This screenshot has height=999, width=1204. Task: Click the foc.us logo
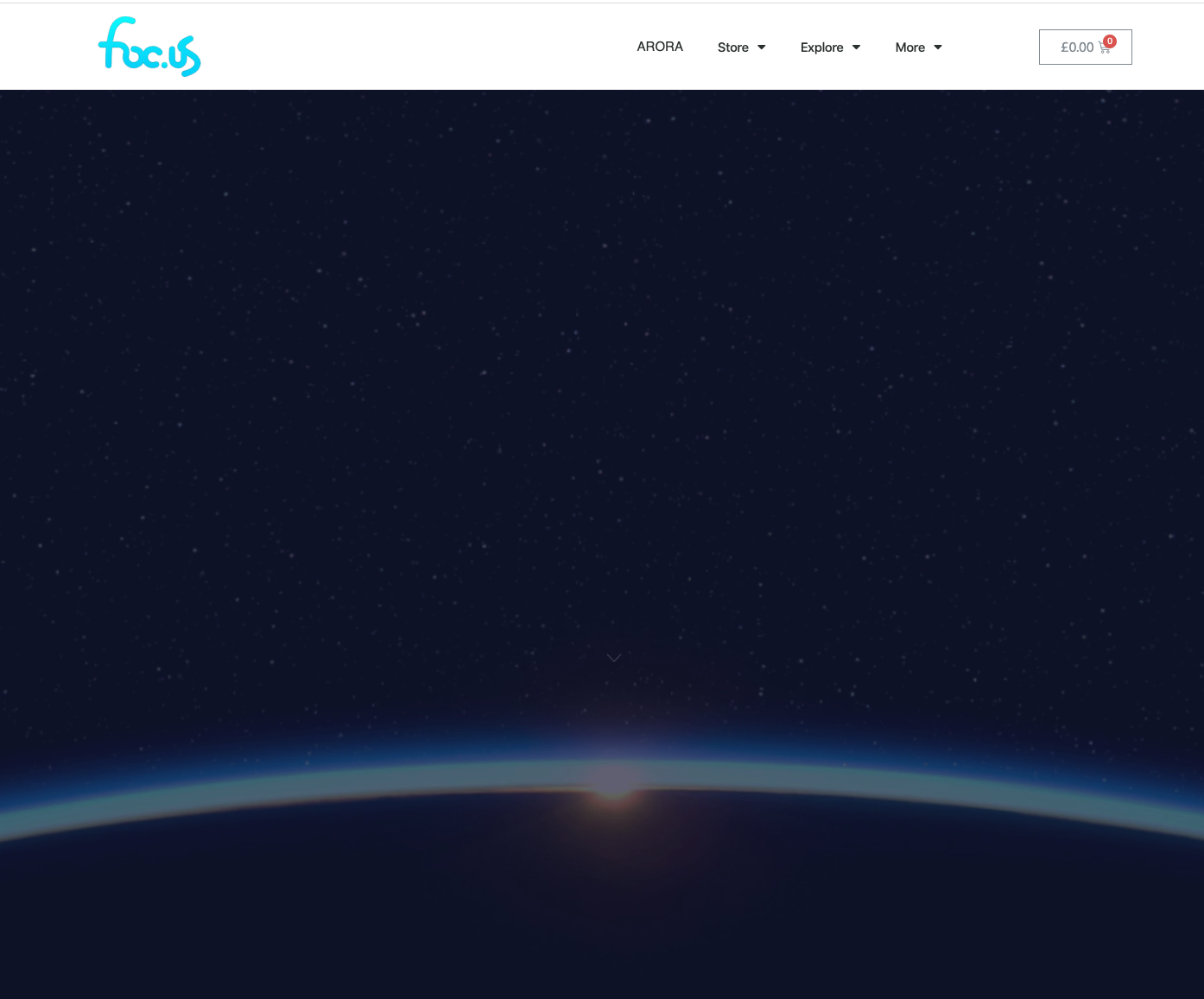pos(149,47)
